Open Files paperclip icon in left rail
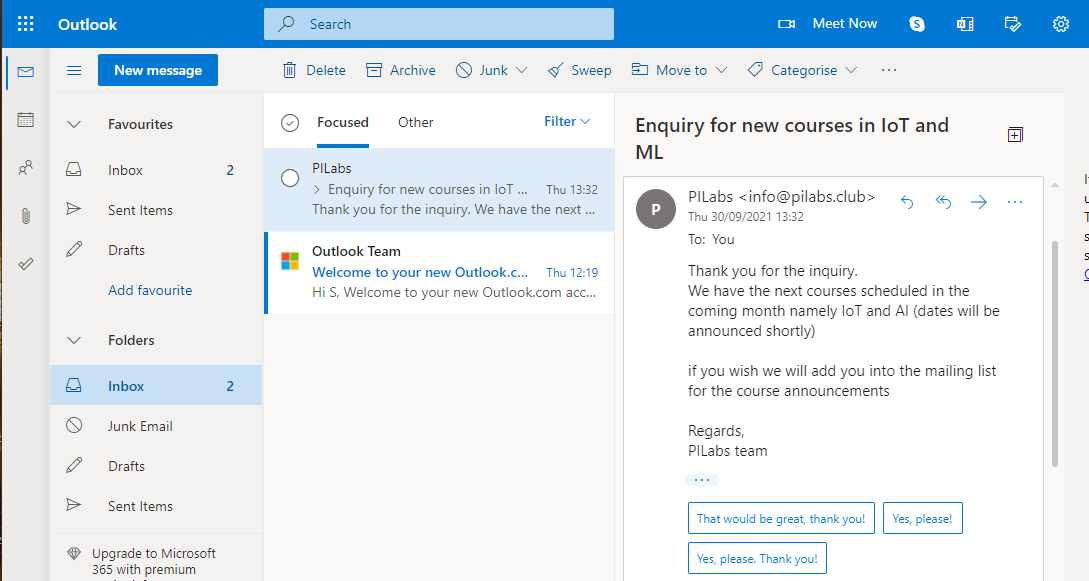1089x581 pixels. [26, 216]
